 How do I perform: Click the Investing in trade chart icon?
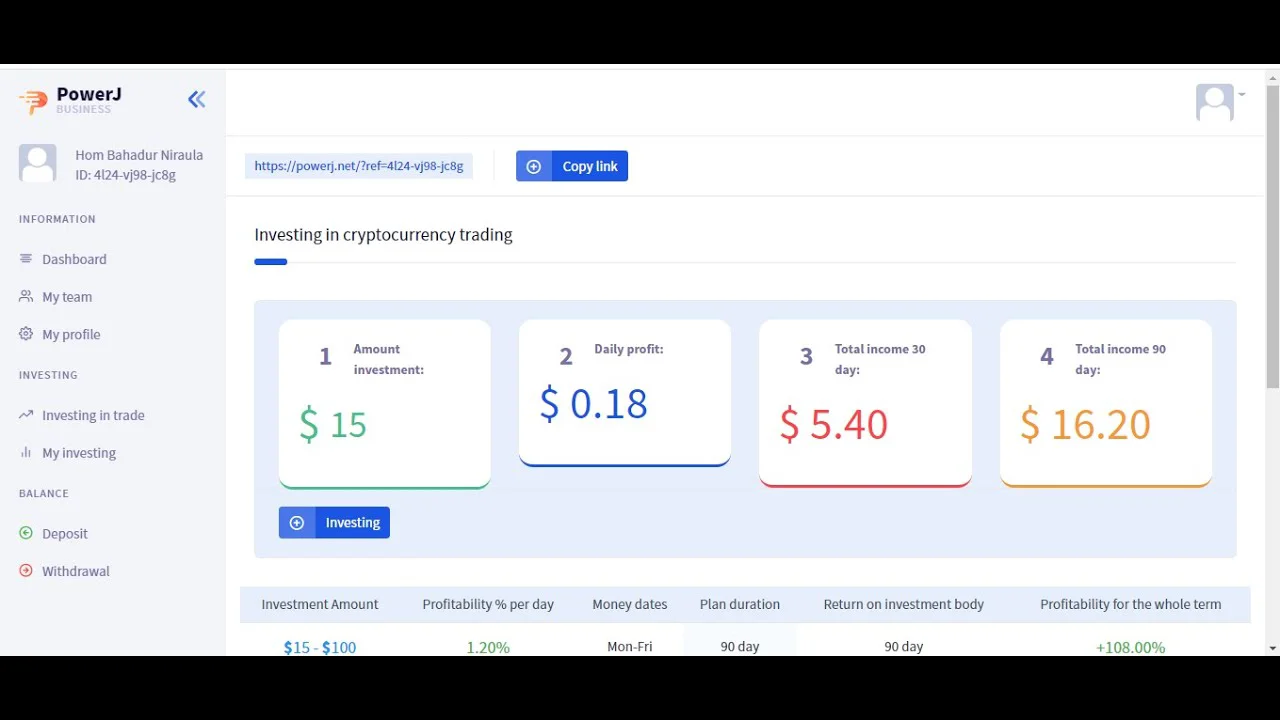pyautogui.click(x=26, y=415)
